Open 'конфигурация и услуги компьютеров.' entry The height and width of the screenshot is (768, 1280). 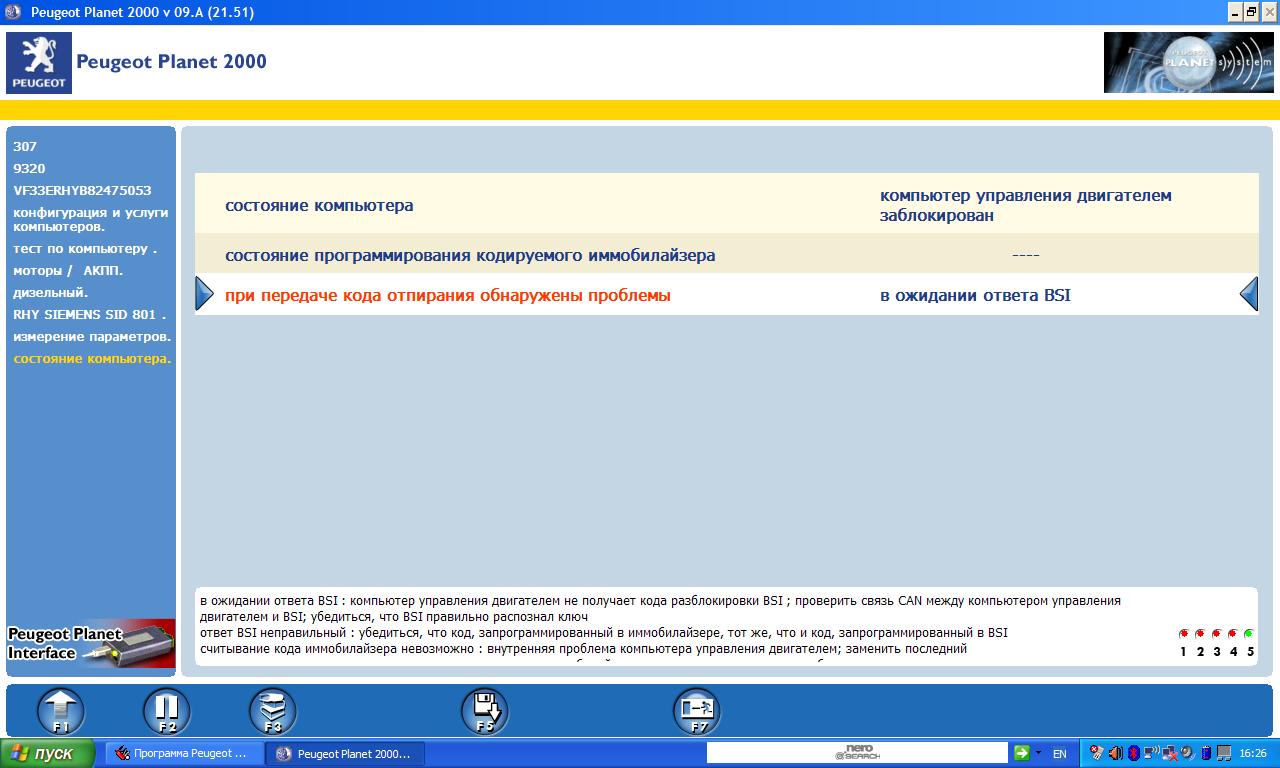[91, 219]
